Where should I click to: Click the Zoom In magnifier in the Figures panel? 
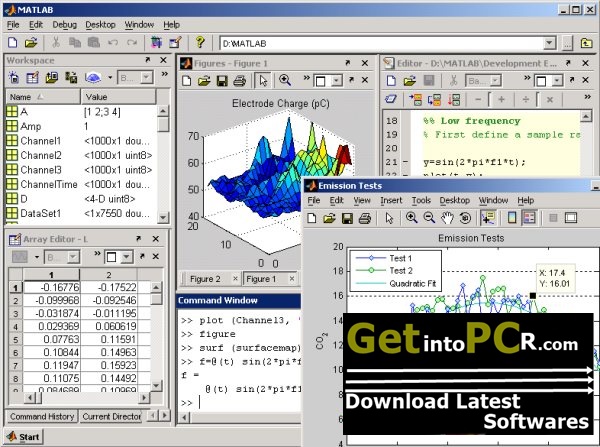[285, 80]
